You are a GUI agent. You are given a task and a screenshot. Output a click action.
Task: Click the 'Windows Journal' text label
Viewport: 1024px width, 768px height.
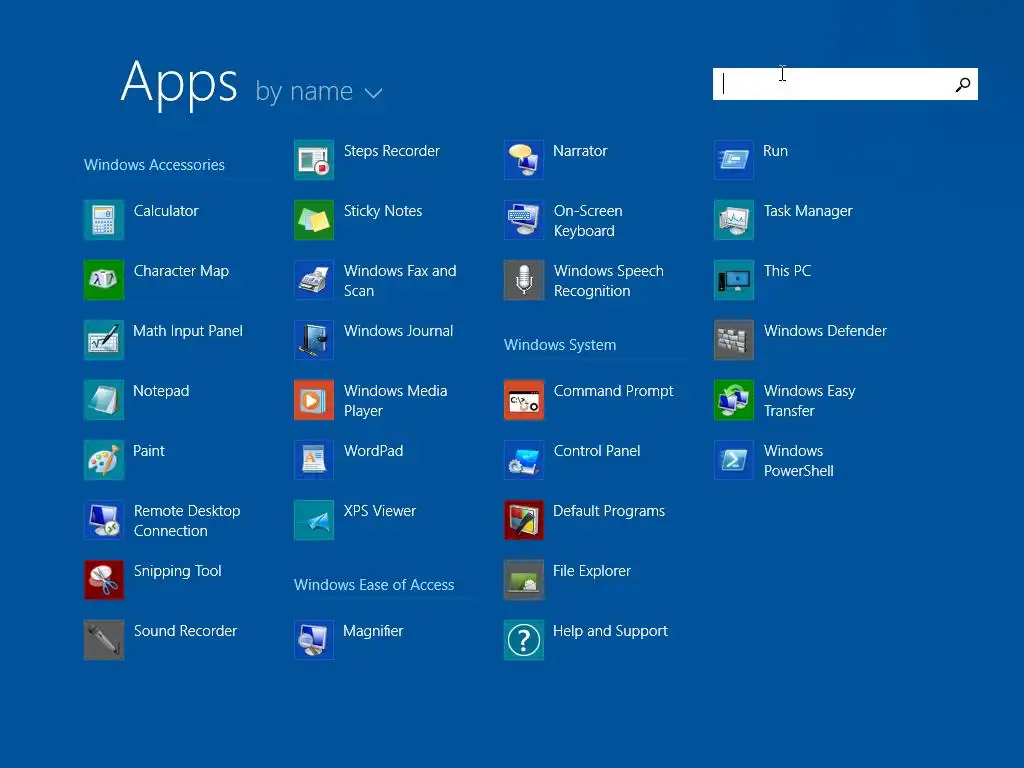point(398,331)
